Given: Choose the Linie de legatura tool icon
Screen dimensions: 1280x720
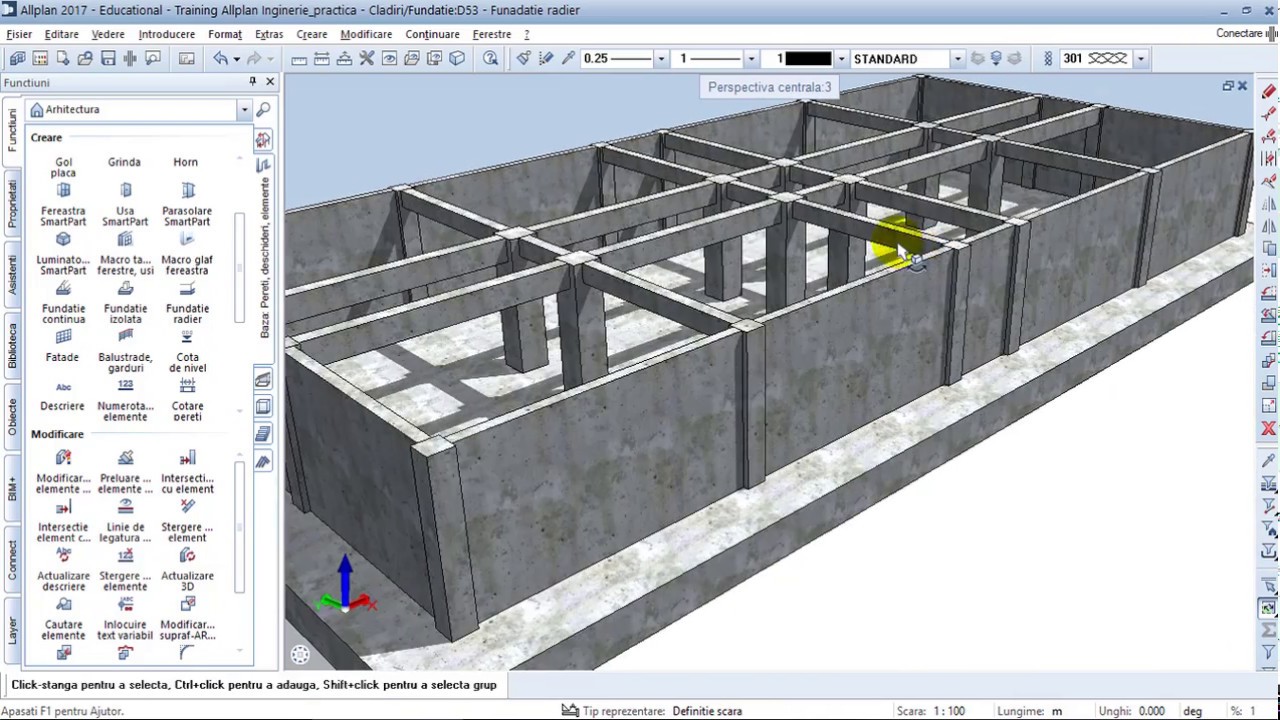Looking at the screenshot, I should pos(125,507).
